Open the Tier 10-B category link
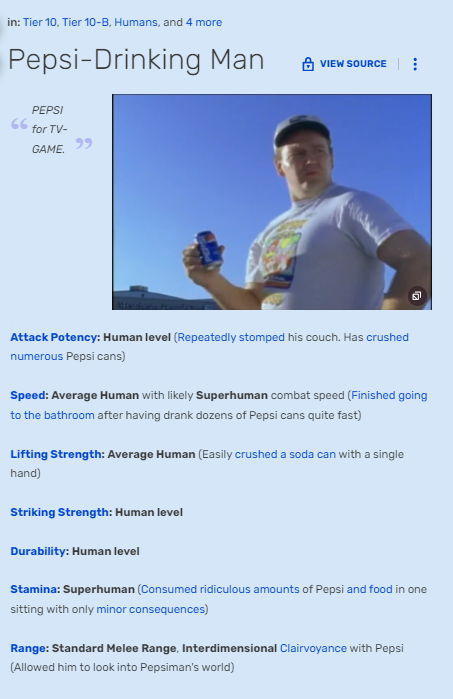Image resolution: width=453 pixels, height=699 pixels. click(85, 22)
